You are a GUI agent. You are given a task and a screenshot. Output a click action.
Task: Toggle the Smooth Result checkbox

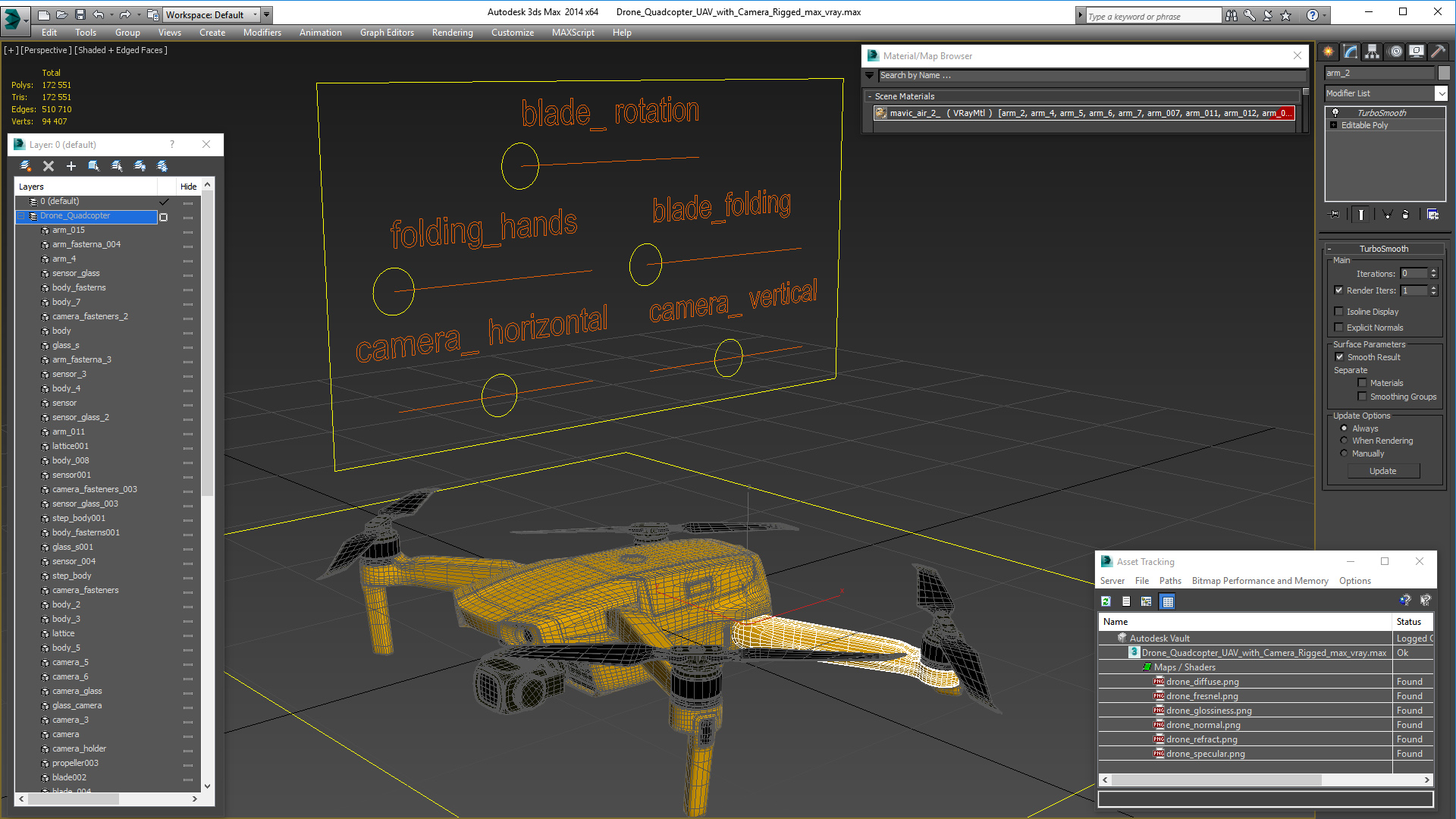tap(1339, 357)
